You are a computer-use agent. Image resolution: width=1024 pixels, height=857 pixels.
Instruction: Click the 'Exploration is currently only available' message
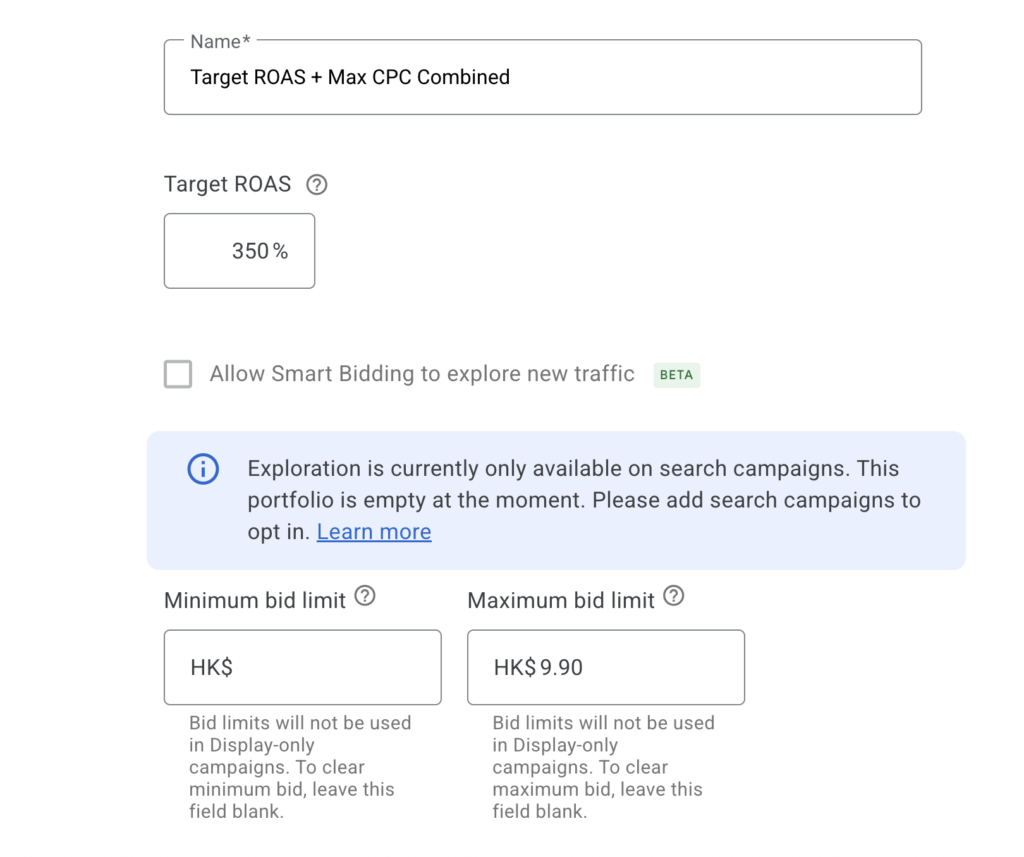584,500
